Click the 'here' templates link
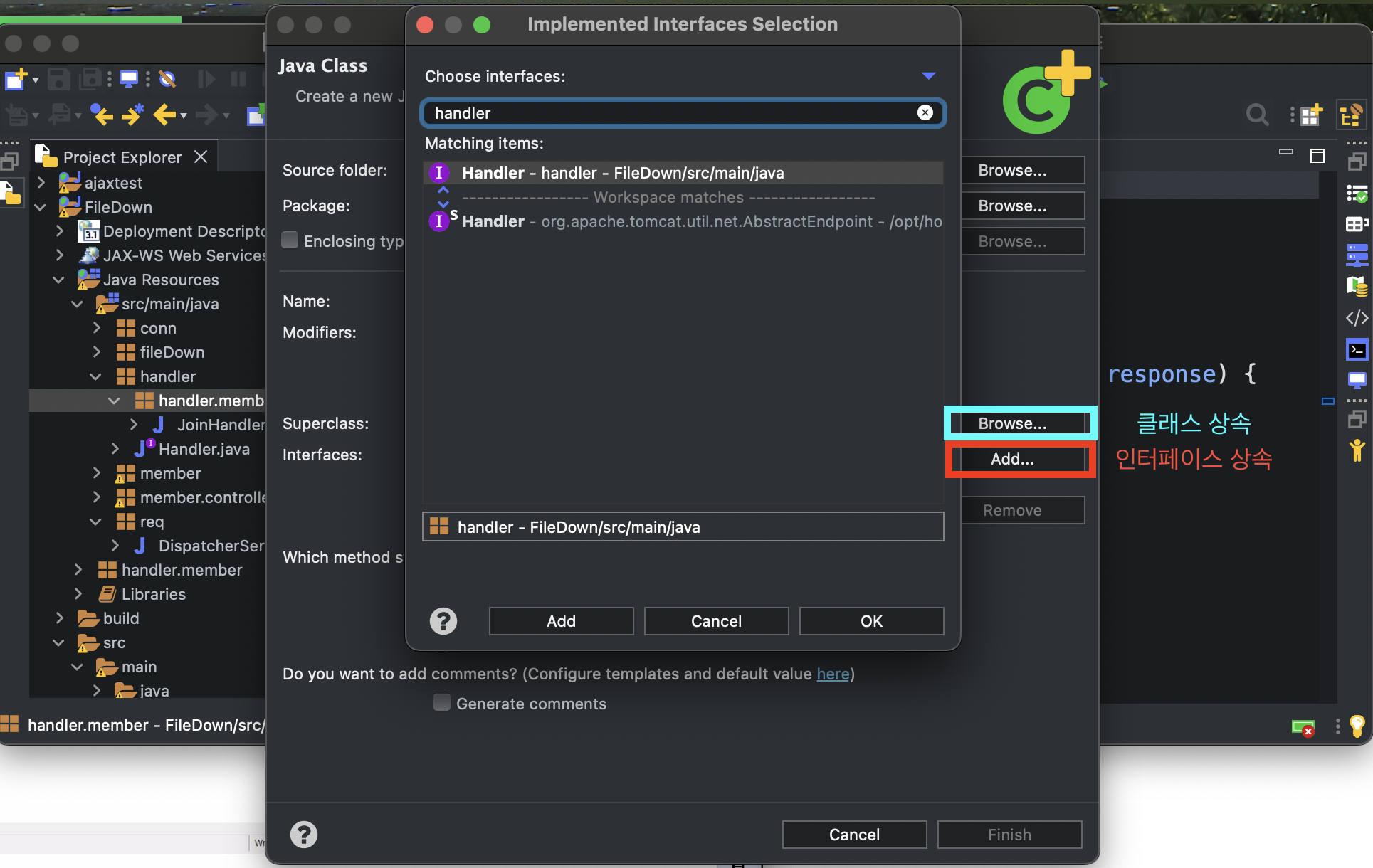Screen dimensions: 1373x868 pyautogui.click(x=832, y=674)
